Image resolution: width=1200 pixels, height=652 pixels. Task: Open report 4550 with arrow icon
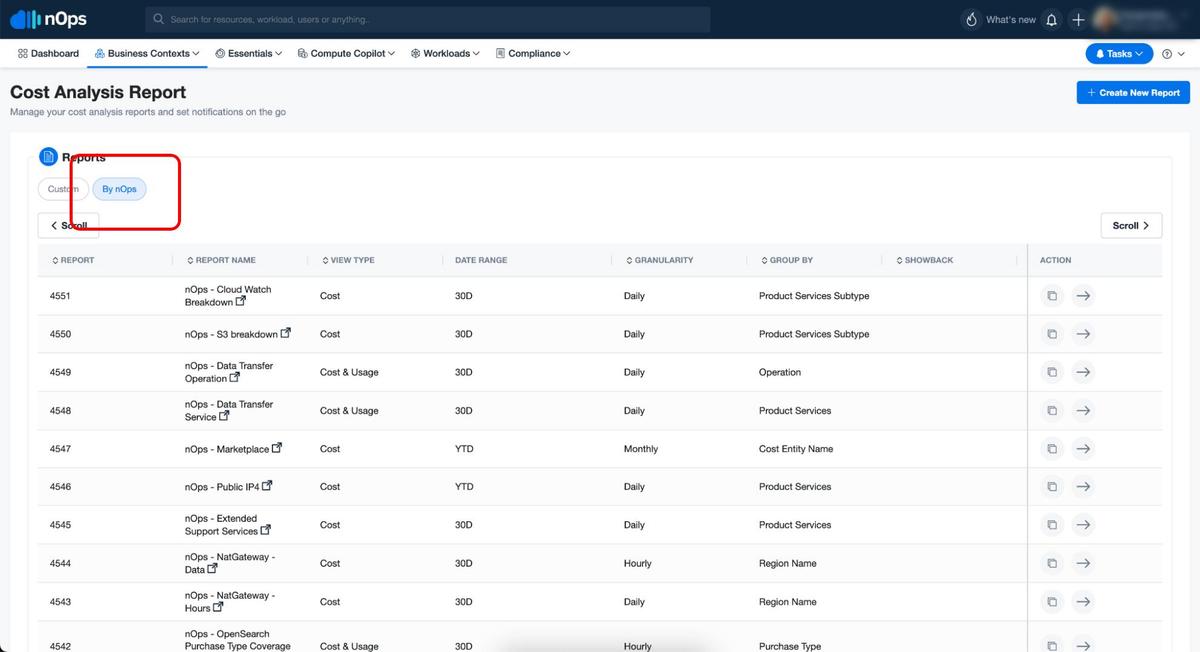point(1083,334)
